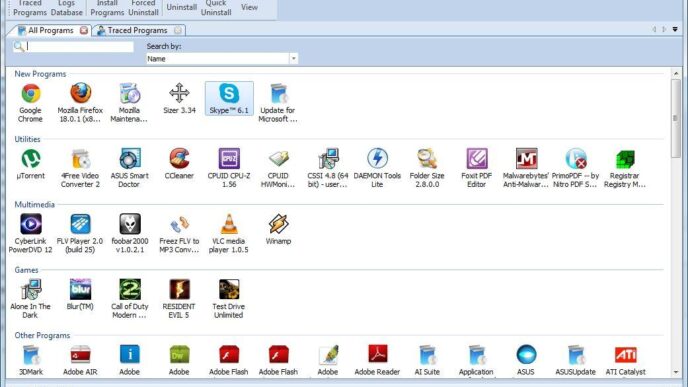Open the tab list dropdown arrow
Viewport: 688px width, 387px height.
[x=675, y=29]
